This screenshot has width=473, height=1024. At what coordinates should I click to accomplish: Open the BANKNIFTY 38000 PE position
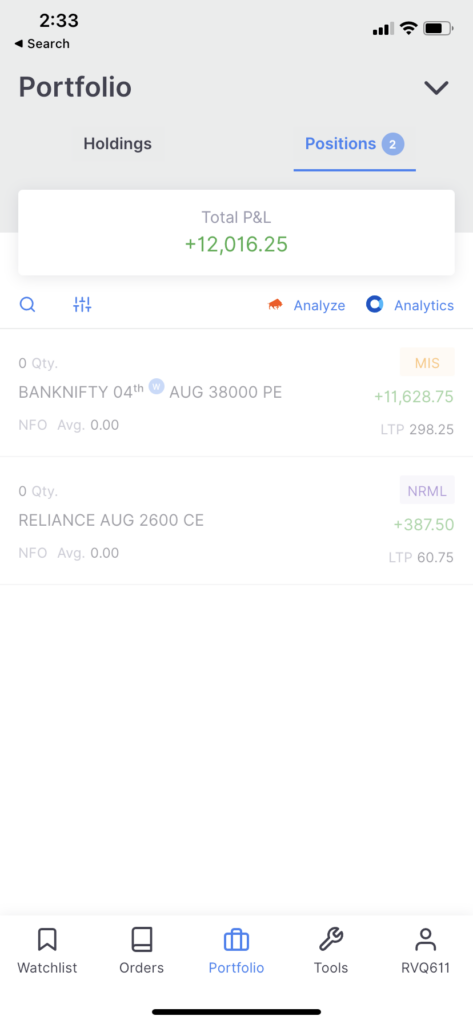click(x=236, y=393)
